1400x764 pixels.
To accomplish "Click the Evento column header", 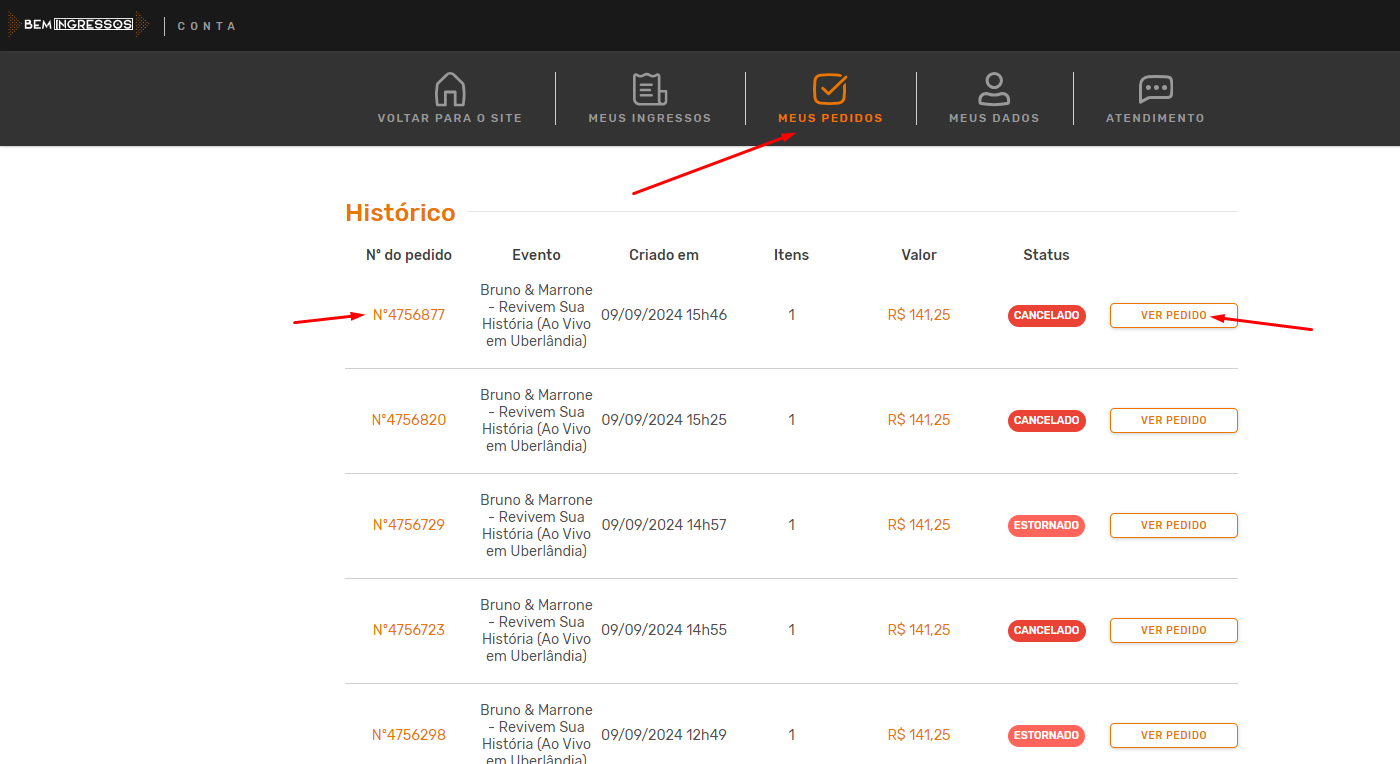I will (x=536, y=255).
